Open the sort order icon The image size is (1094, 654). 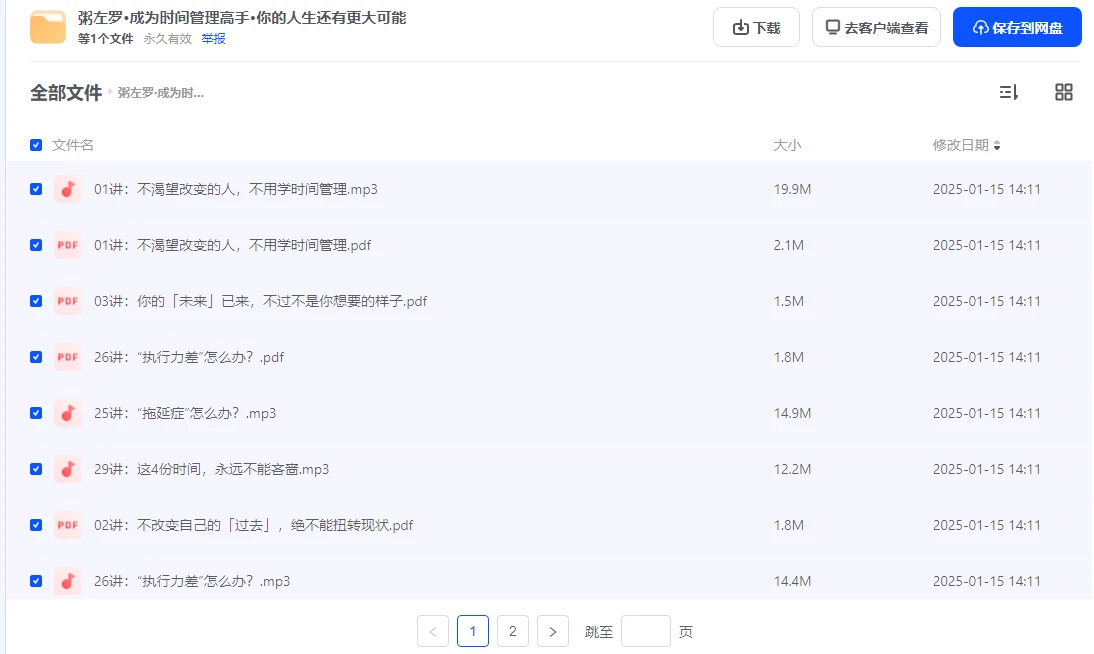1008,92
